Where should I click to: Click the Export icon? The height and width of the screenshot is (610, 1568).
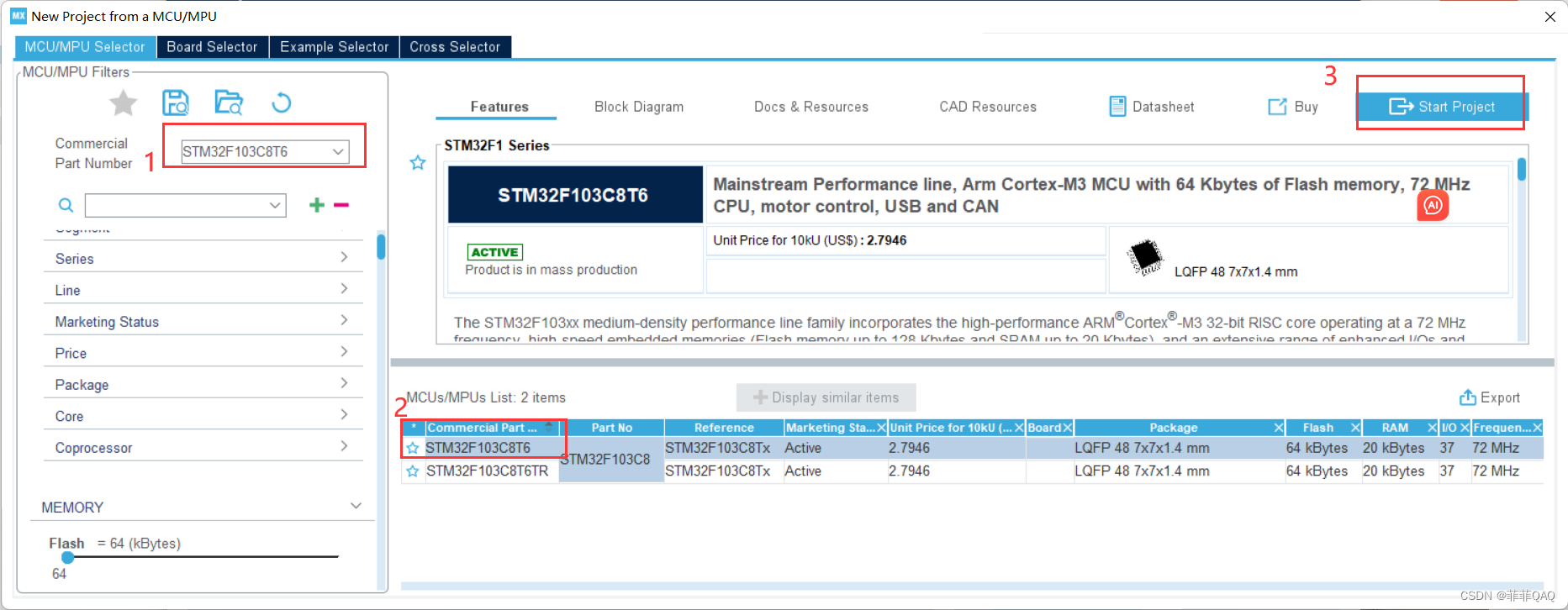(1468, 397)
